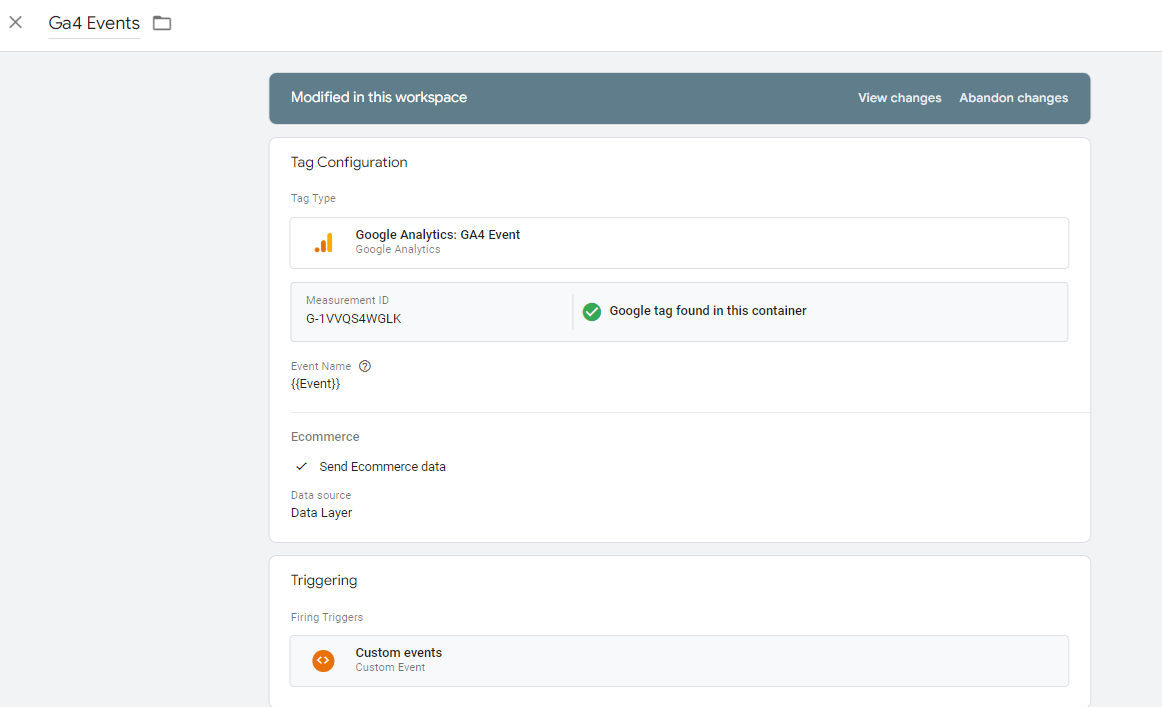
Task: Open the Event Name help icon
Action: (x=365, y=366)
